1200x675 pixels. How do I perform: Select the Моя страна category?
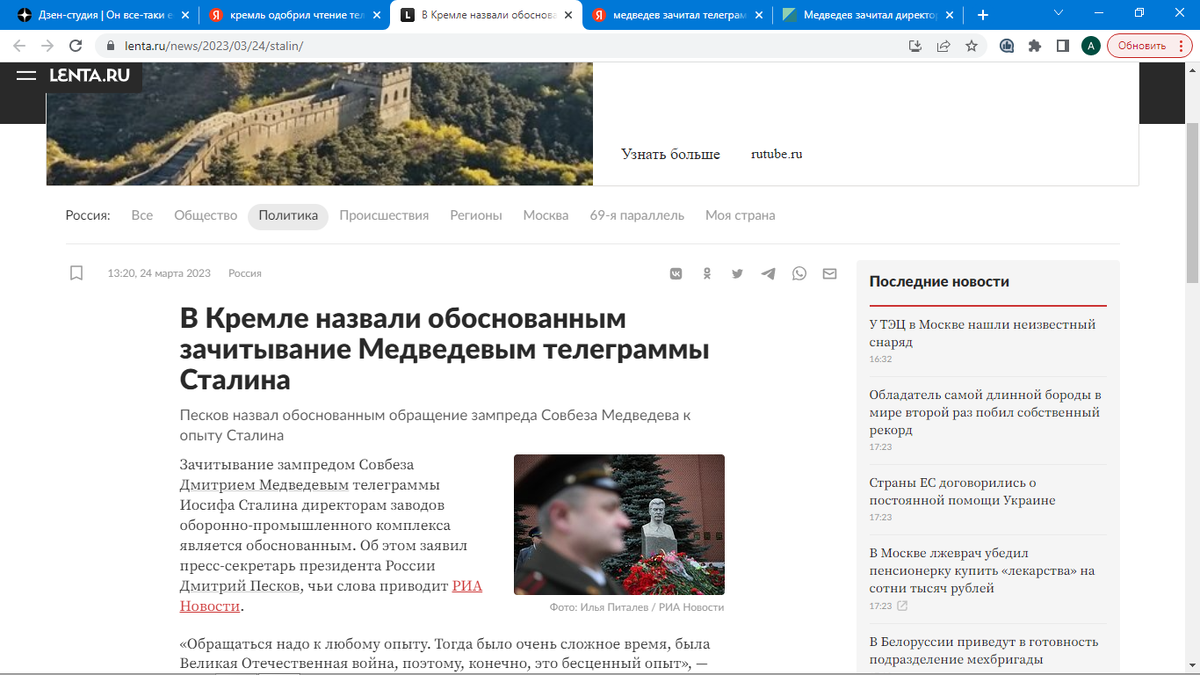point(740,215)
